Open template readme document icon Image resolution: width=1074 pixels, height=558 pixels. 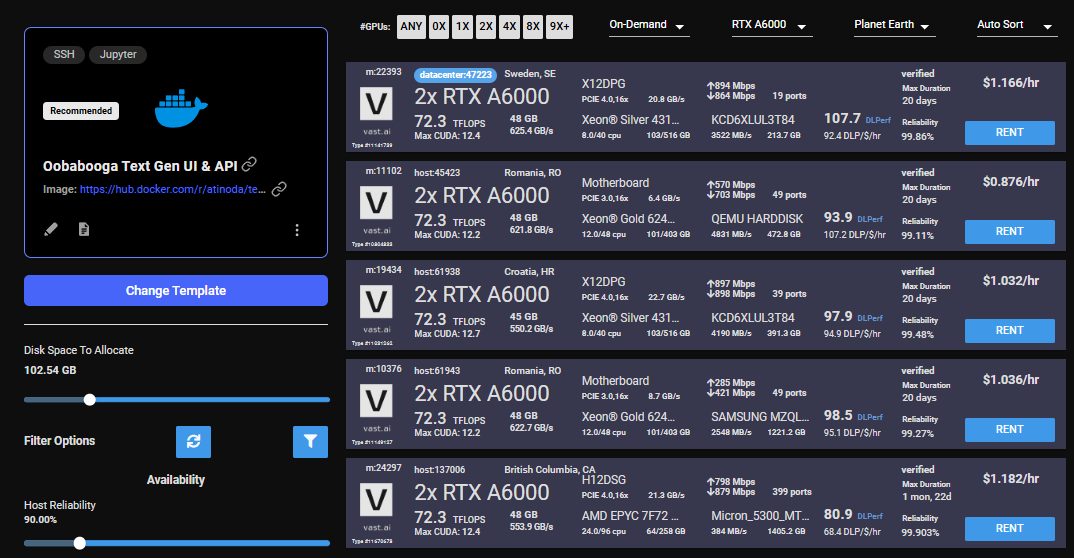point(84,229)
